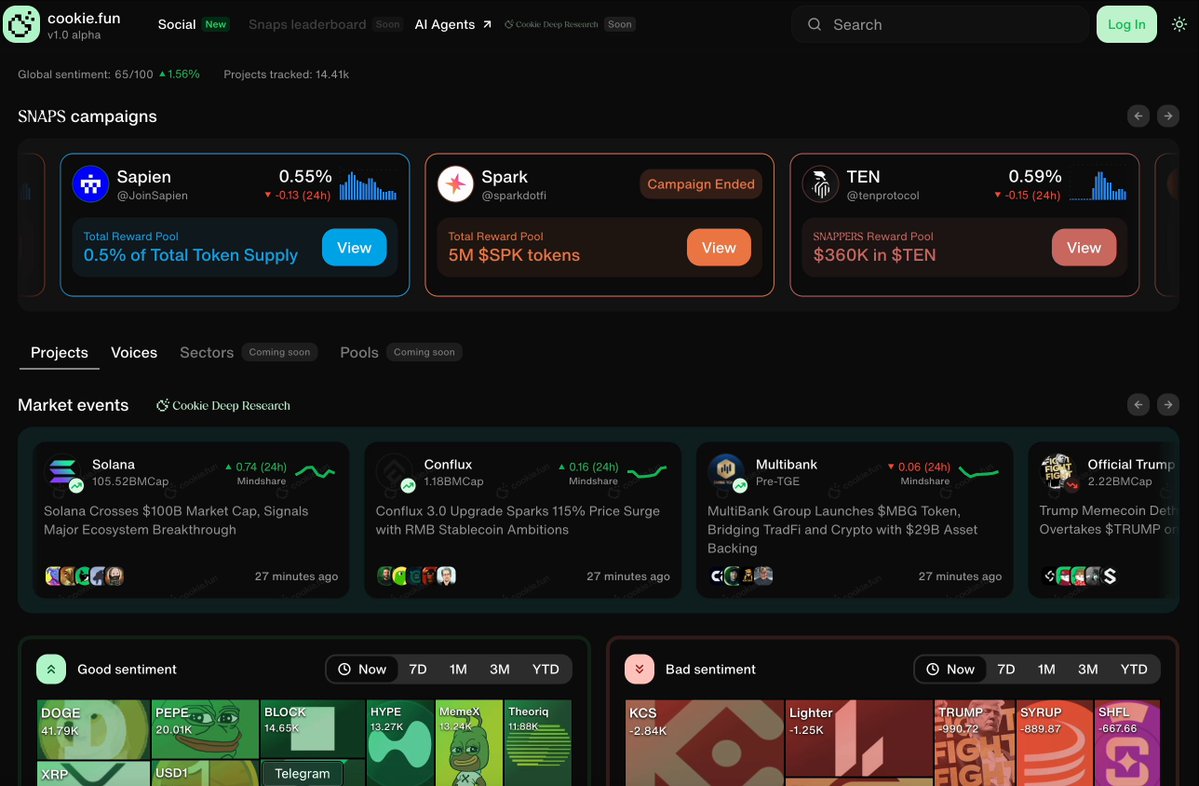1199x786 pixels.
Task: Click the Log In button
Action: pyautogui.click(x=1126, y=24)
